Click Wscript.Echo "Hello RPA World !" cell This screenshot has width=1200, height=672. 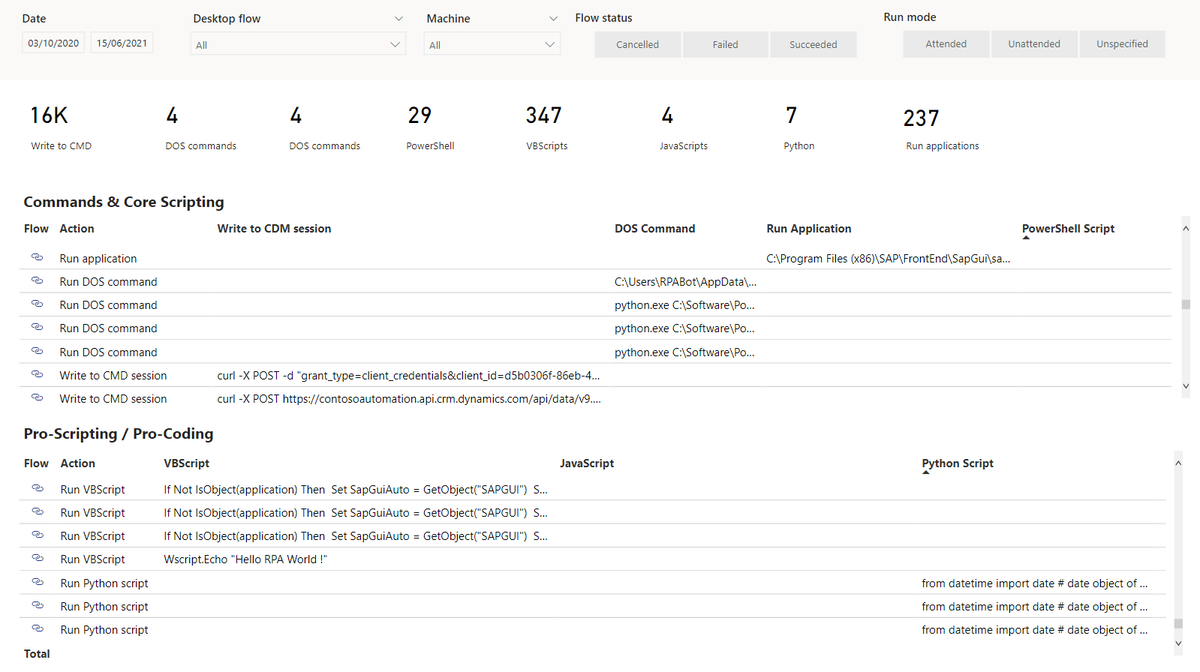pos(246,559)
